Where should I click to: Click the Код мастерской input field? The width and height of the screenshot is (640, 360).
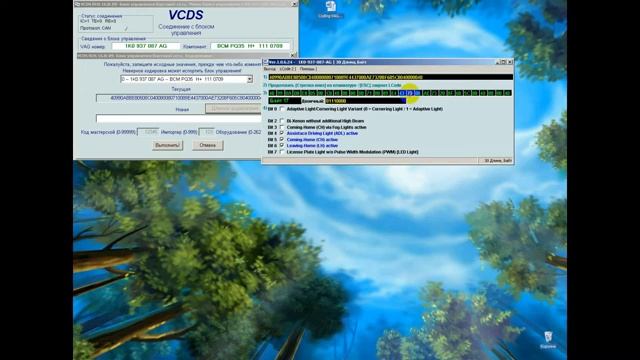point(148,132)
